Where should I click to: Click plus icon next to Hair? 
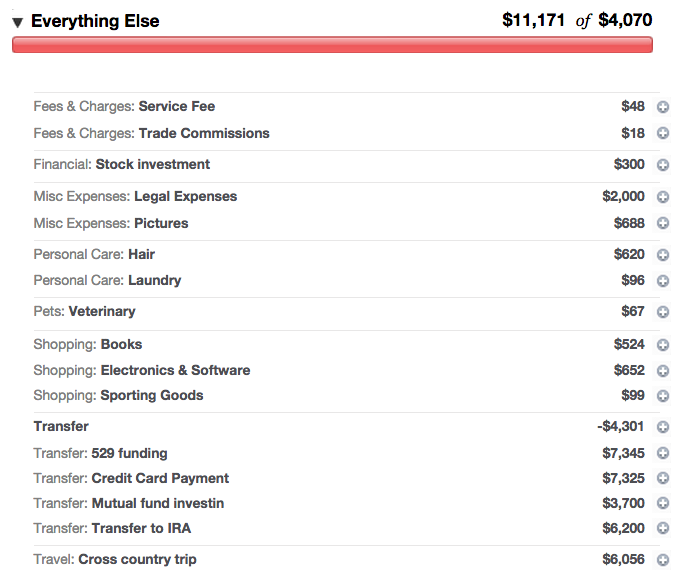coord(662,255)
